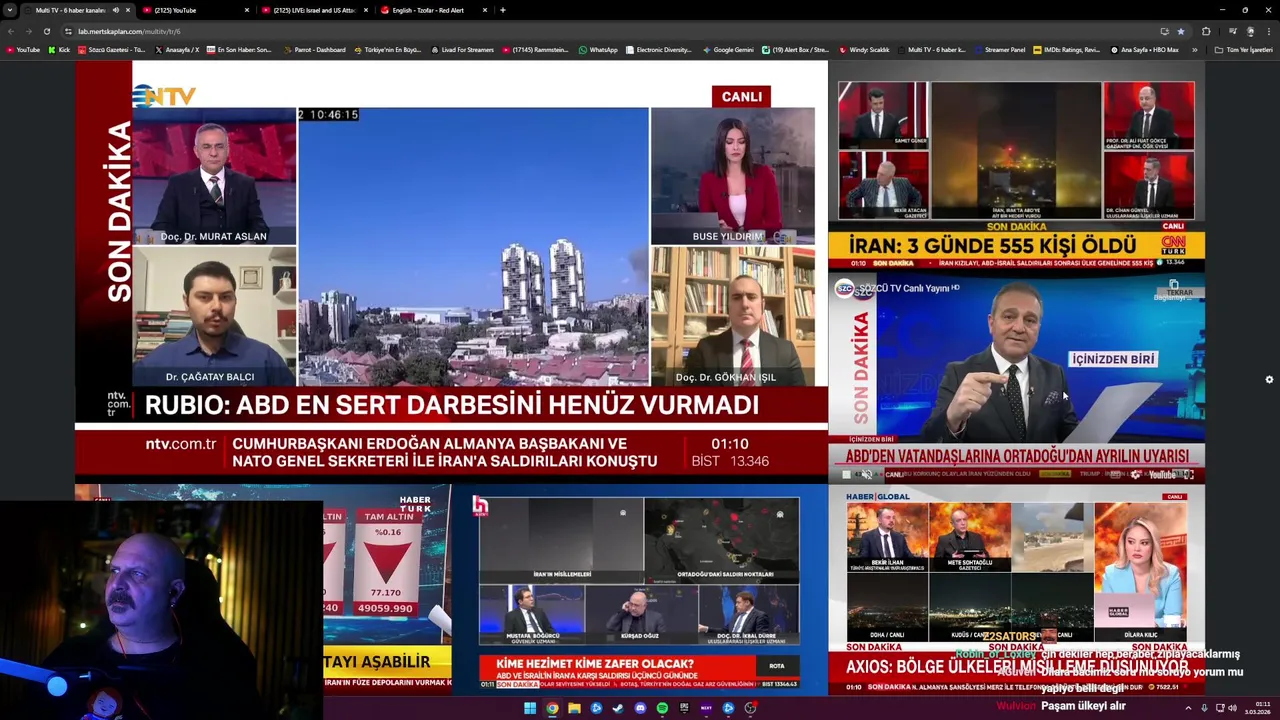The height and width of the screenshot is (720, 1280).
Task: Open the 'Ana Sayfa • HBO Max' bookmark
Action: coord(1144,49)
